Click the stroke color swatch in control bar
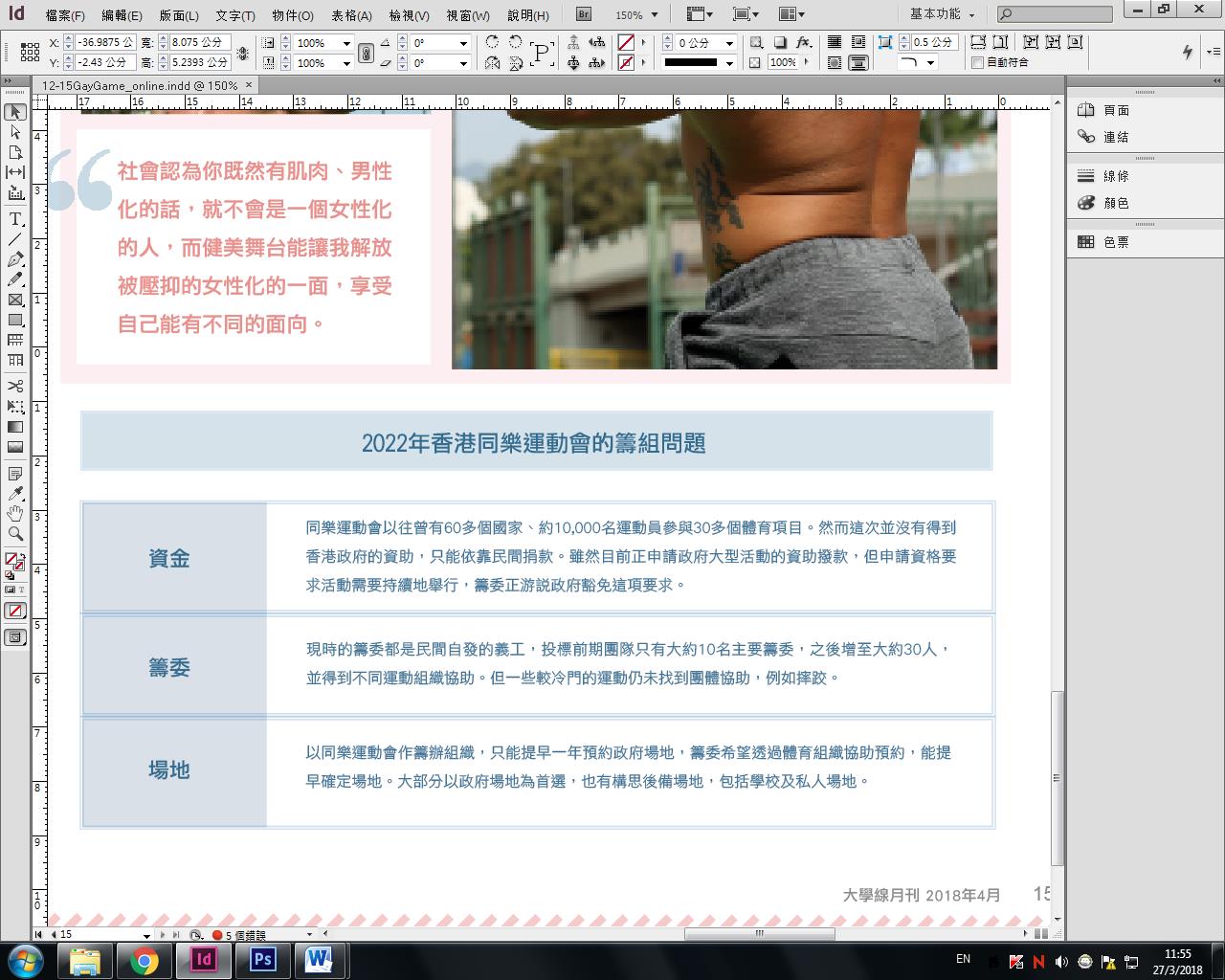This screenshot has height=980, width=1225. click(x=626, y=63)
